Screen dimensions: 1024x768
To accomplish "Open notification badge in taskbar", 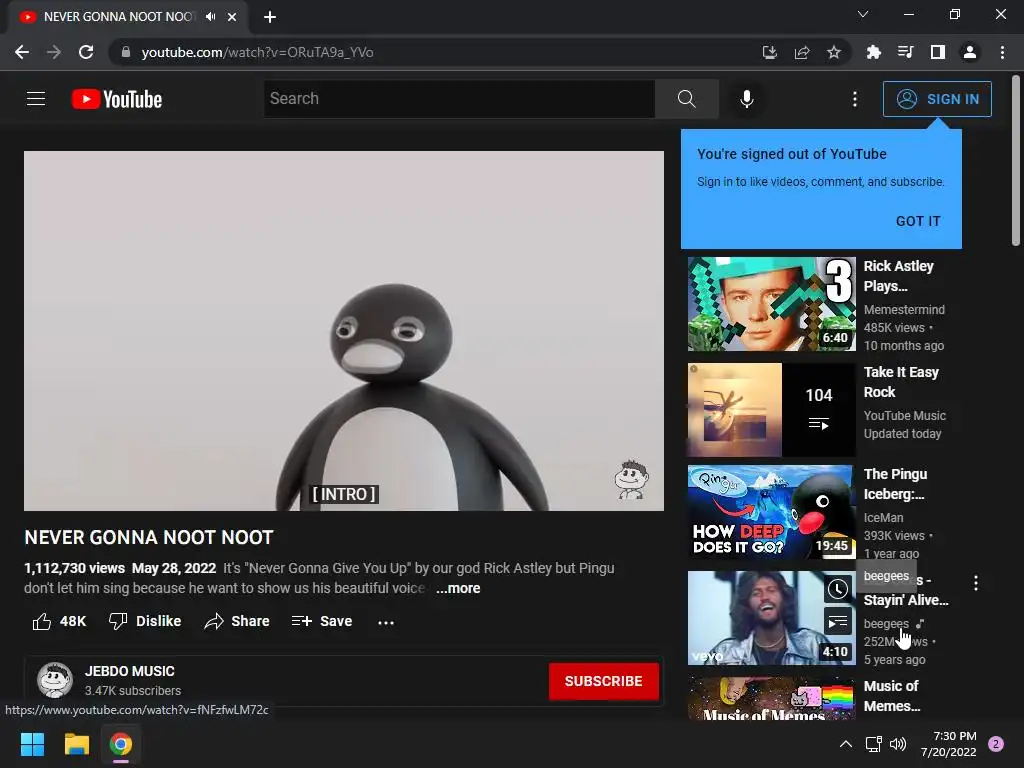I will click(x=995, y=744).
